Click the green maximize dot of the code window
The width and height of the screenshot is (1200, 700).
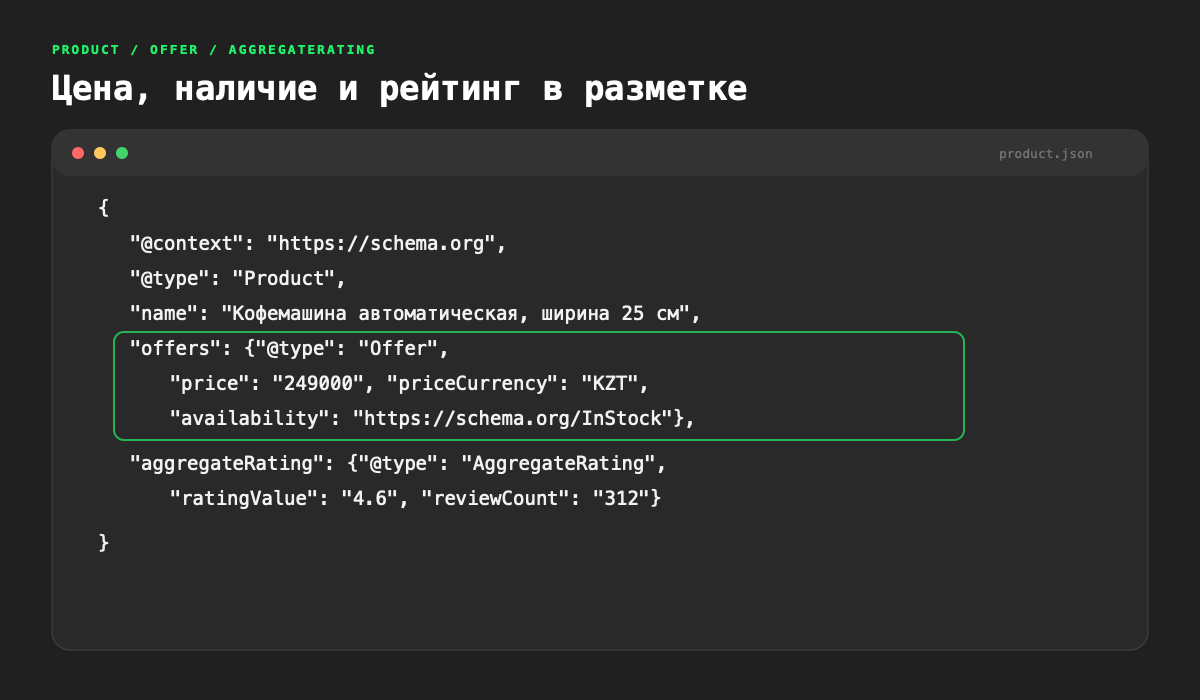pos(122,153)
